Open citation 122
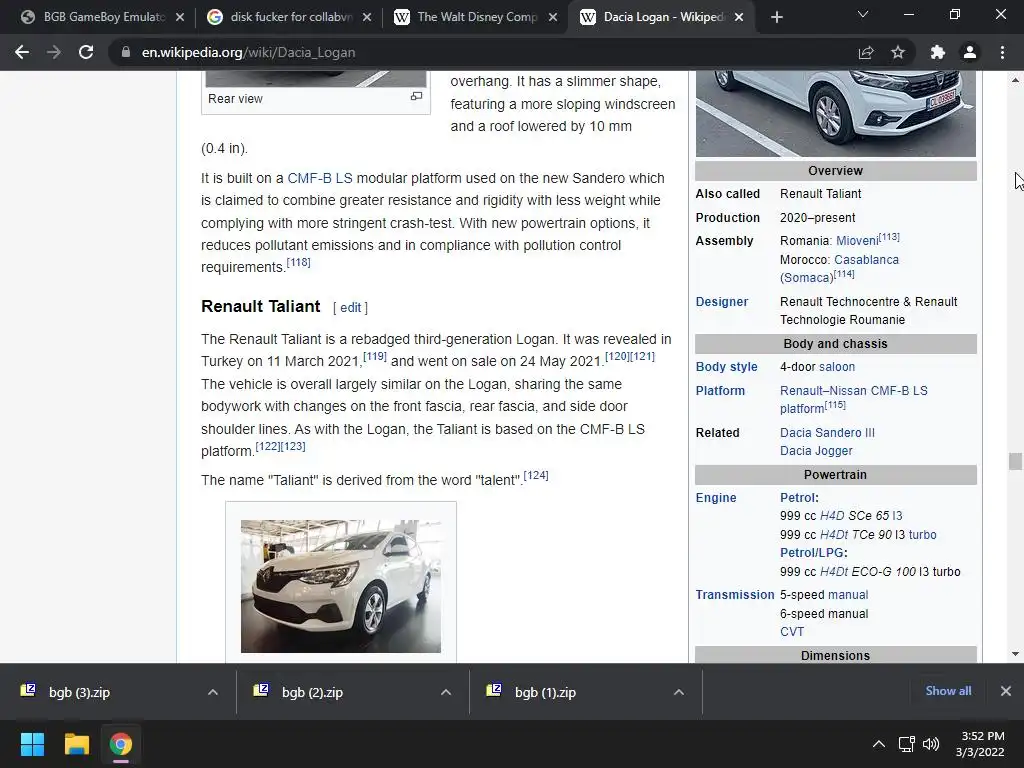 click(x=268, y=447)
